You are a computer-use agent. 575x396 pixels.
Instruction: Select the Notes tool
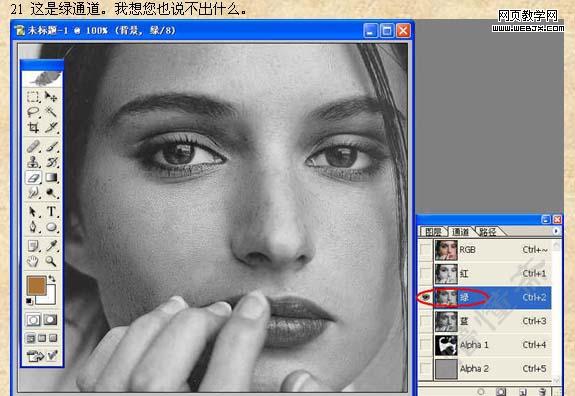(x=33, y=246)
